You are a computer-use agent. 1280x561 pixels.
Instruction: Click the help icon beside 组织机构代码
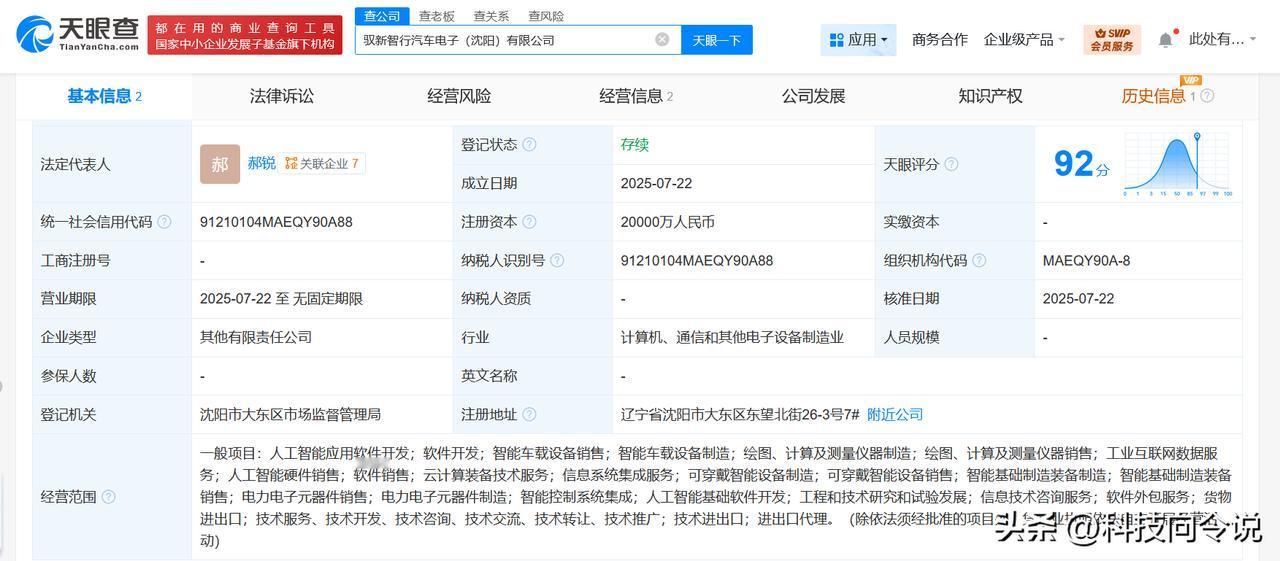click(x=979, y=260)
